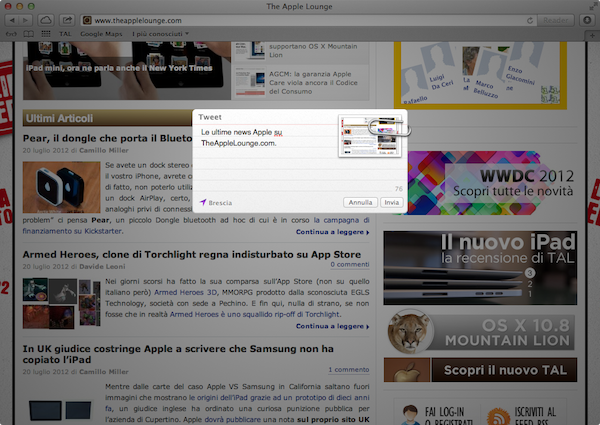The image size is (600, 425).
Task: Open the Google Maps bookmark
Action: tap(101, 34)
